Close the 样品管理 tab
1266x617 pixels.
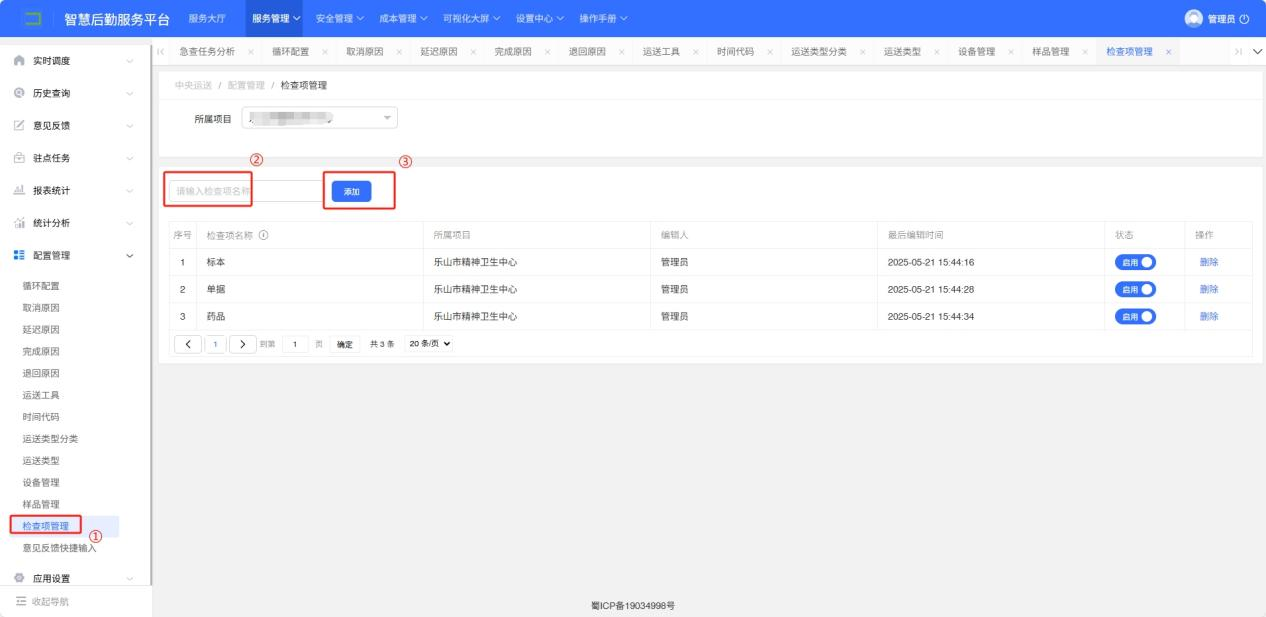(1085, 52)
